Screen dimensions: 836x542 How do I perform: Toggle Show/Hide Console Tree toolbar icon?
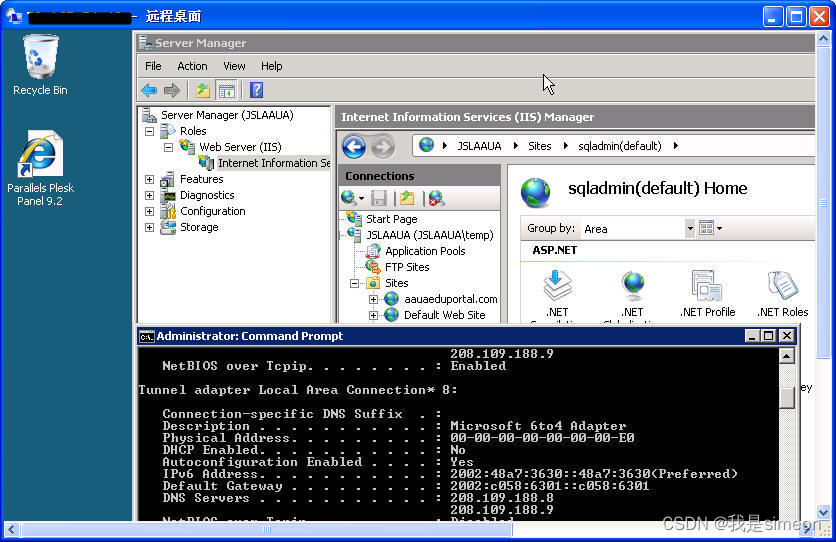[x=226, y=90]
